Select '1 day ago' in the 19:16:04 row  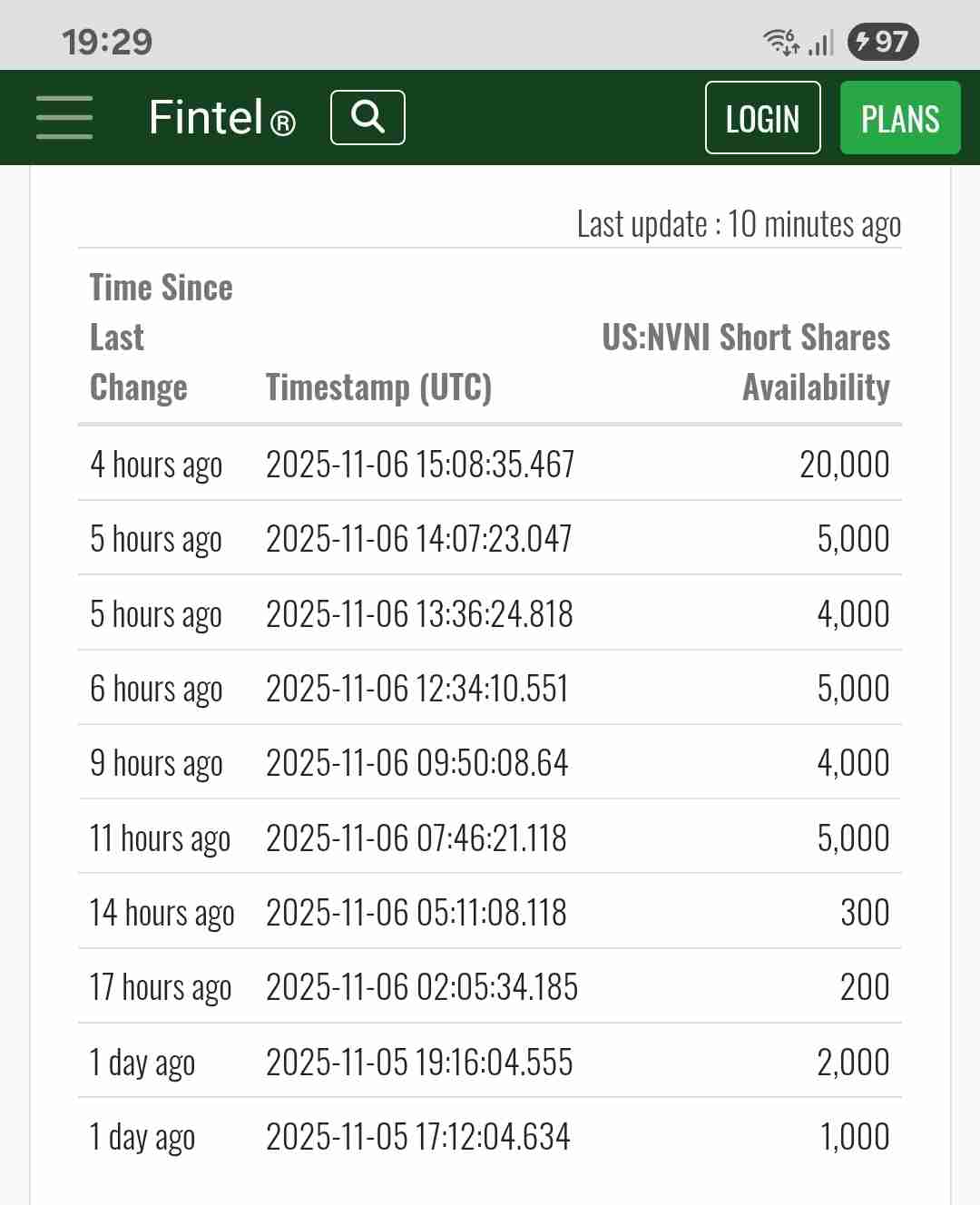(x=142, y=1063)
